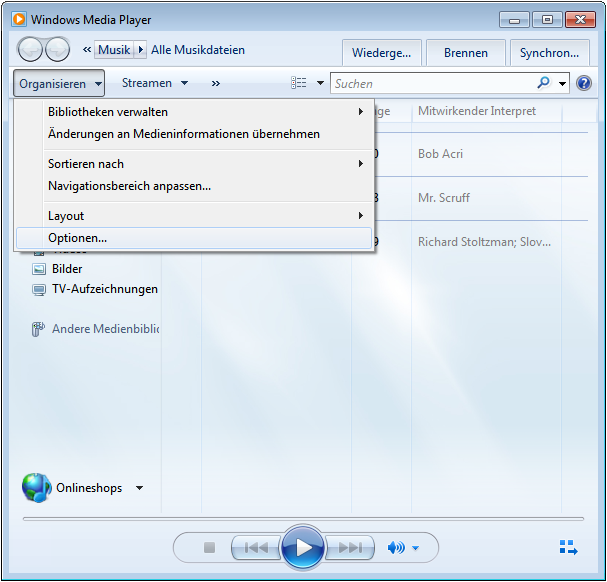The width and height of the screenshot is (607, 582).
Task: Click the Musik breadcrumb
Action: coord(114,50)
